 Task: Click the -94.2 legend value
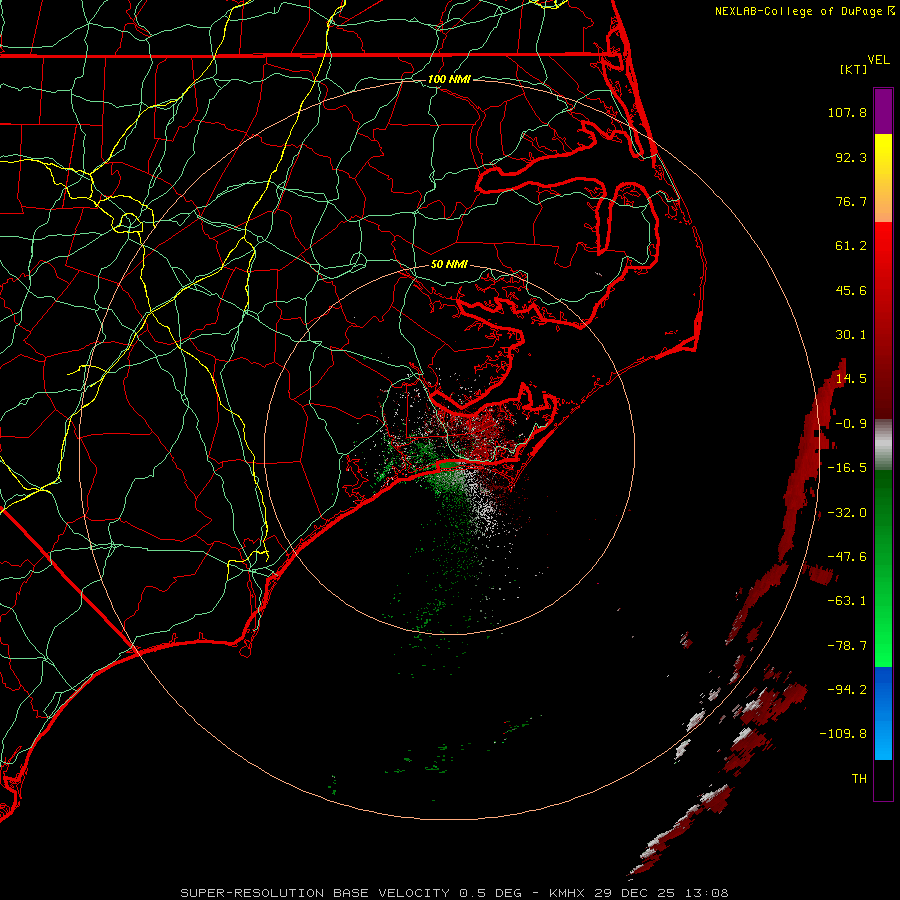(847, 690)
